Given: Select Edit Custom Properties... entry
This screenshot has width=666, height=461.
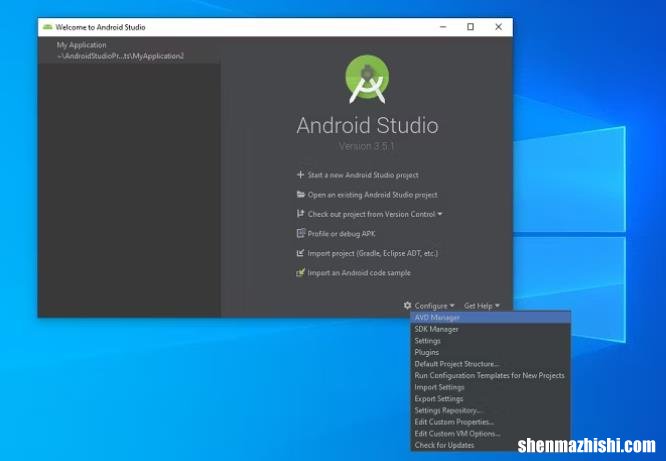Looking at the screenshot, I should pyautogui.click(x=491, y=422).
